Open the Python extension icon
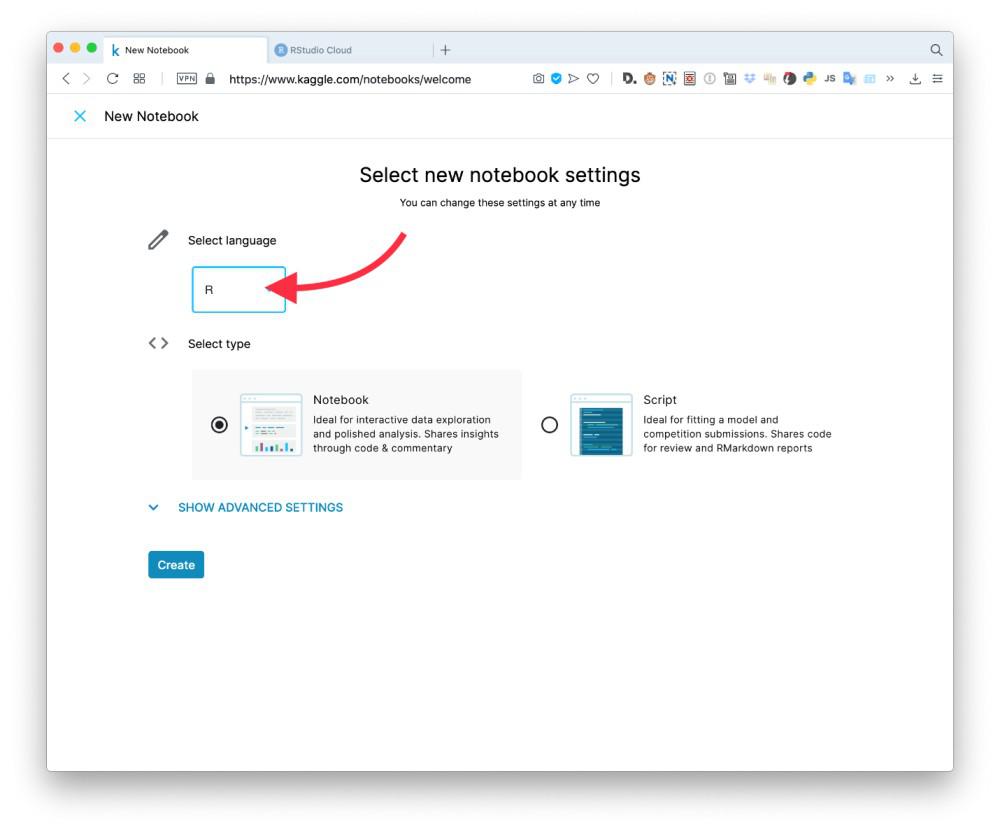 click(x=809, y=78)
